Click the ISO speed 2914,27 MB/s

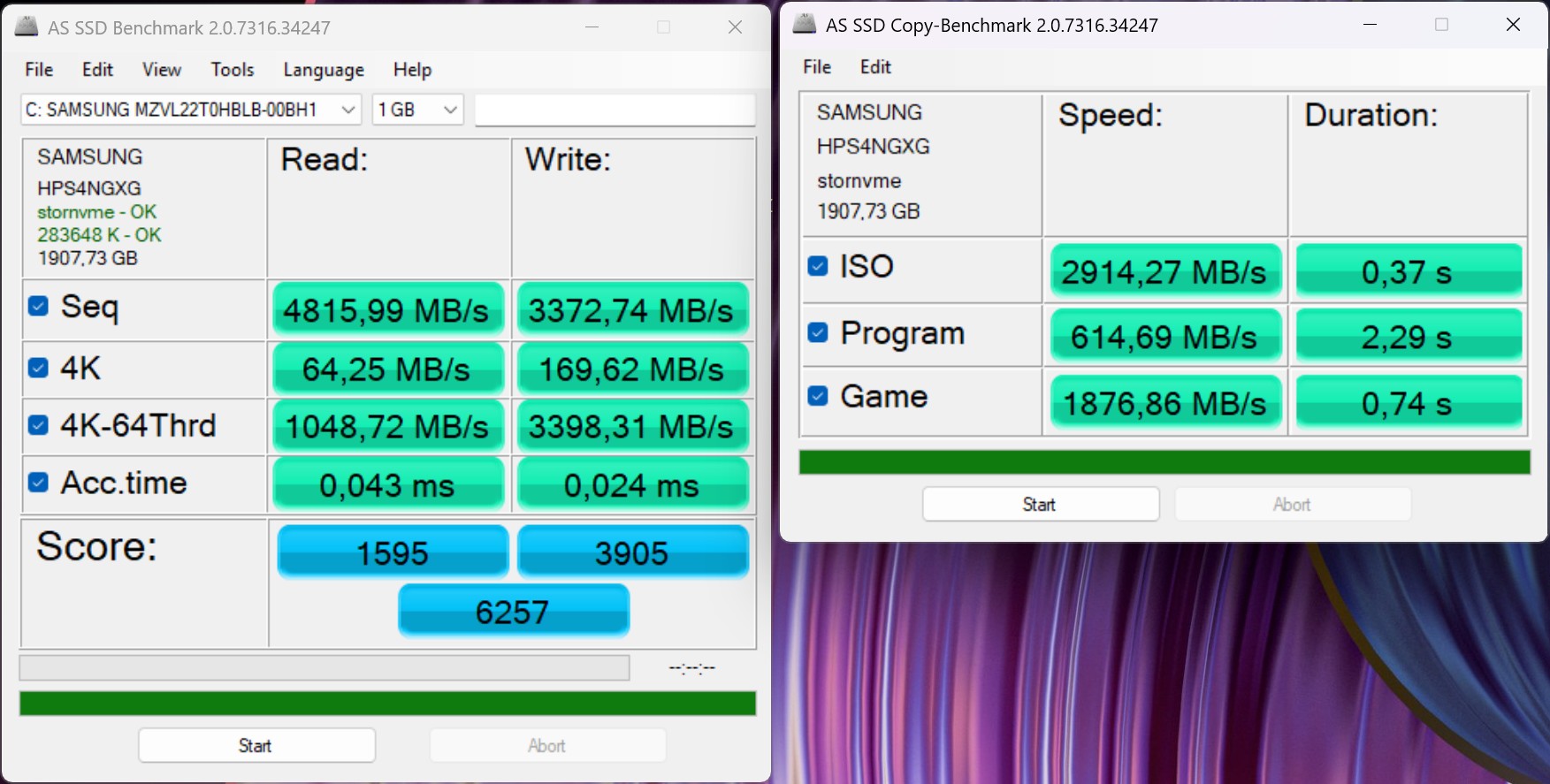(x=1165, y=271)
